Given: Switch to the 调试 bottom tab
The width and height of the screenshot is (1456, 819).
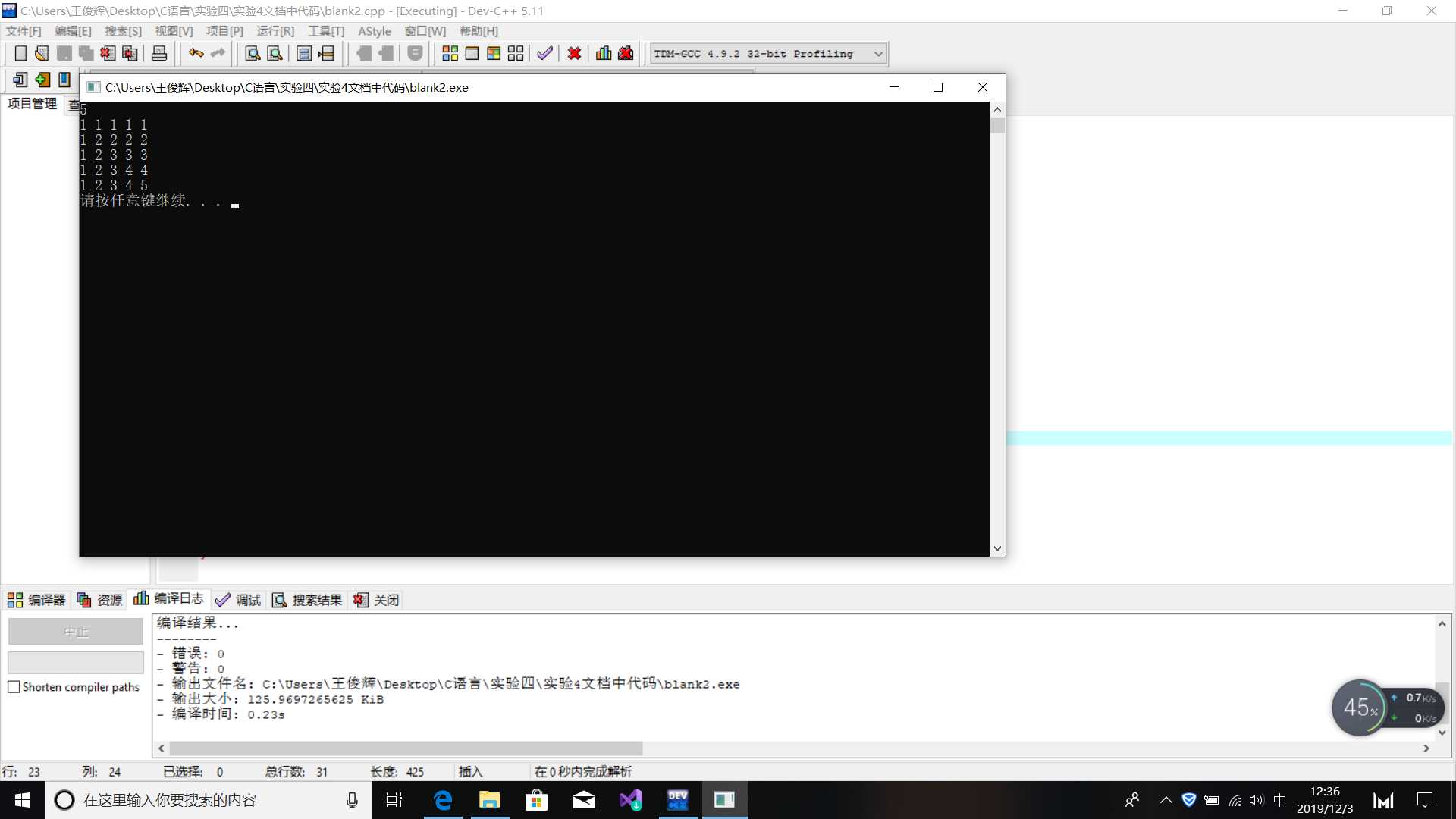Looking at the screenshot, I should point(238,600).
